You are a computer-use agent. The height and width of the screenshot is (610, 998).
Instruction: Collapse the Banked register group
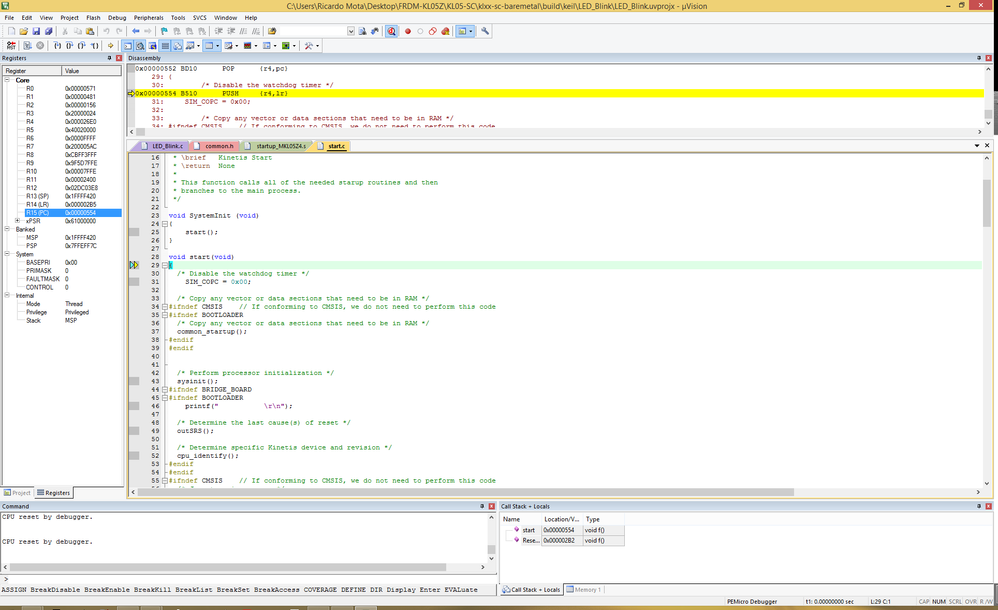pos(7,229)
